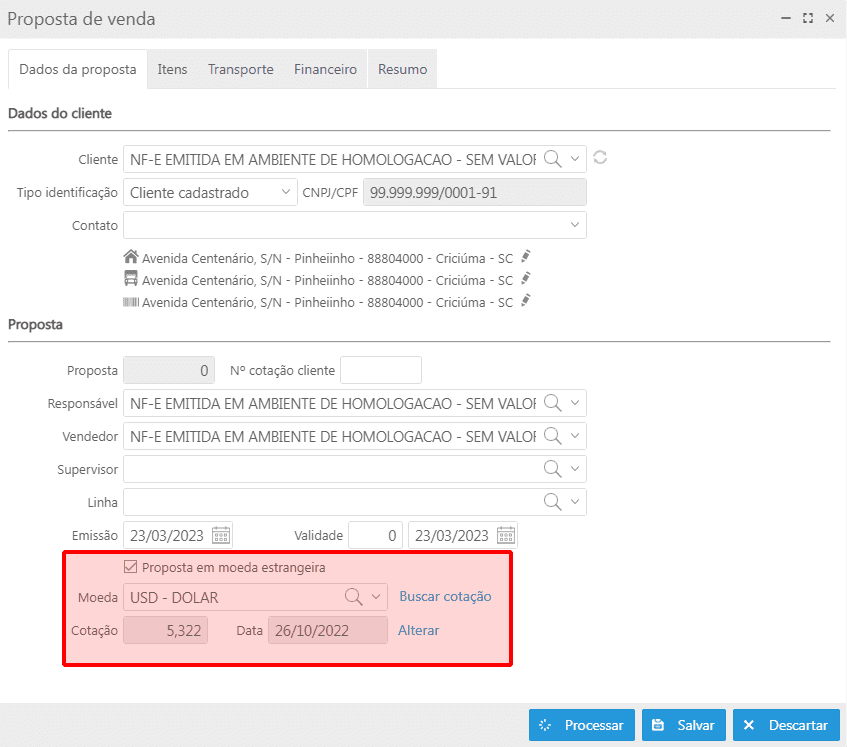Click the Buscar cotação link
The width and height of the screenshot is (847, 747).
pyautogui.click(x=445, y=596)
